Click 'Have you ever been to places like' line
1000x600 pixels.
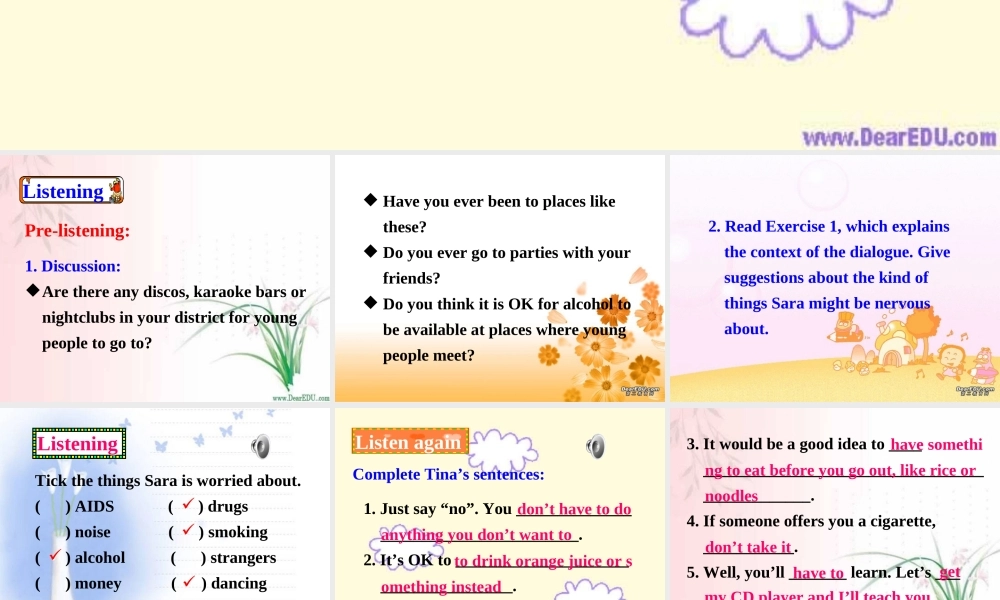tap(499, 201)
